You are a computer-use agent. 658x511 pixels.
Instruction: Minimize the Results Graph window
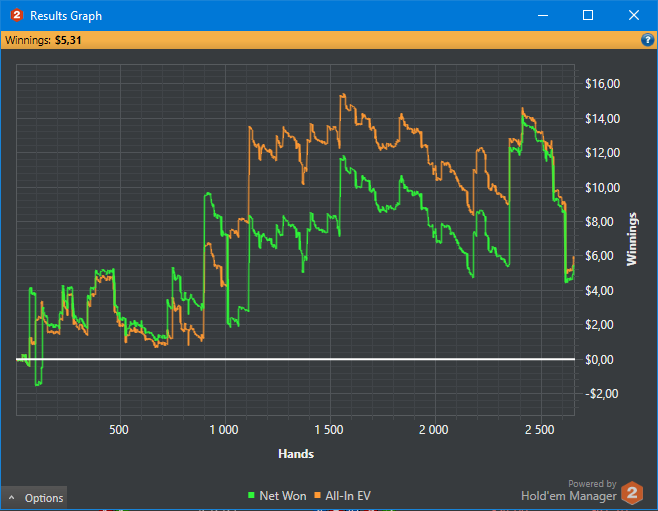tap(543, 16)
